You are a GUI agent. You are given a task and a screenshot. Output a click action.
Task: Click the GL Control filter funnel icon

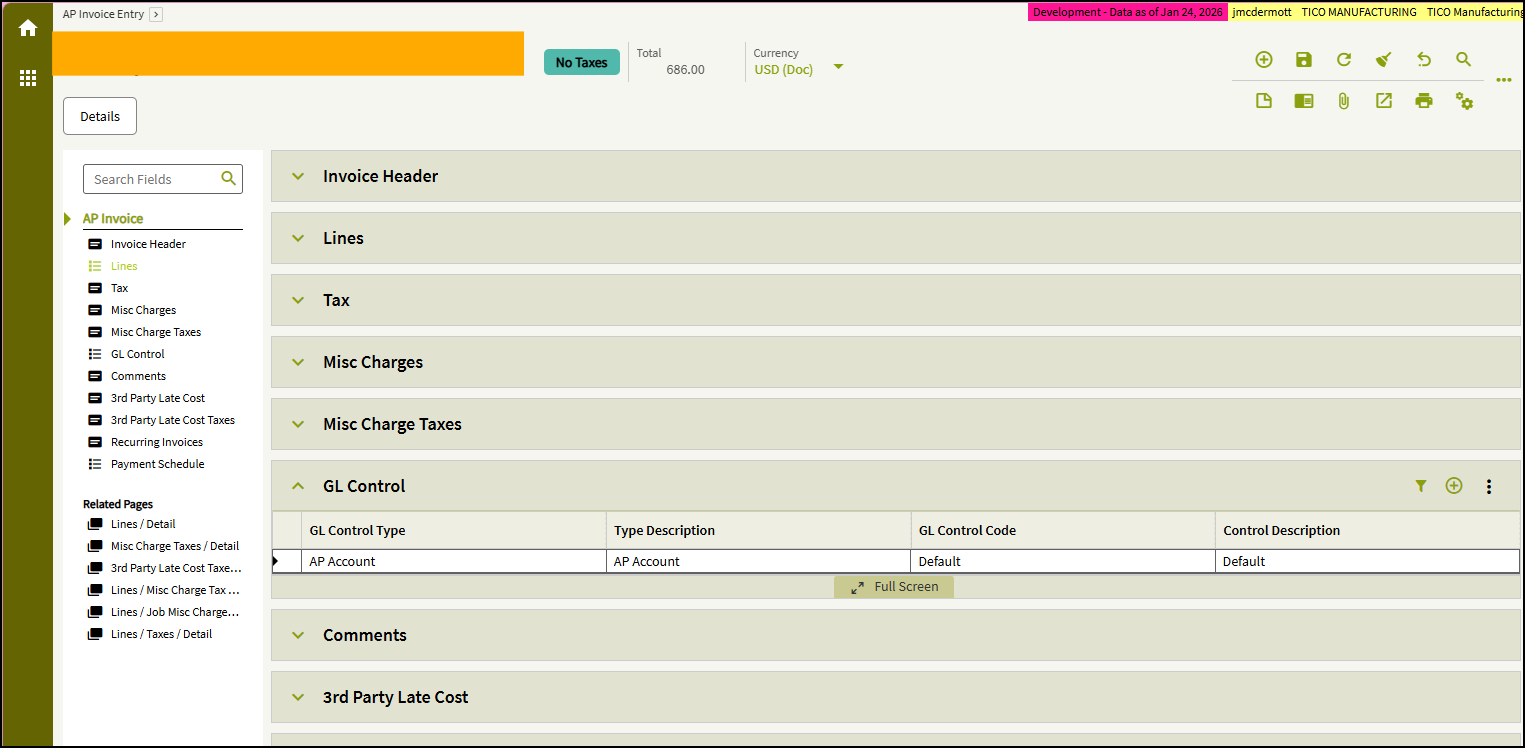[1421, 486]
